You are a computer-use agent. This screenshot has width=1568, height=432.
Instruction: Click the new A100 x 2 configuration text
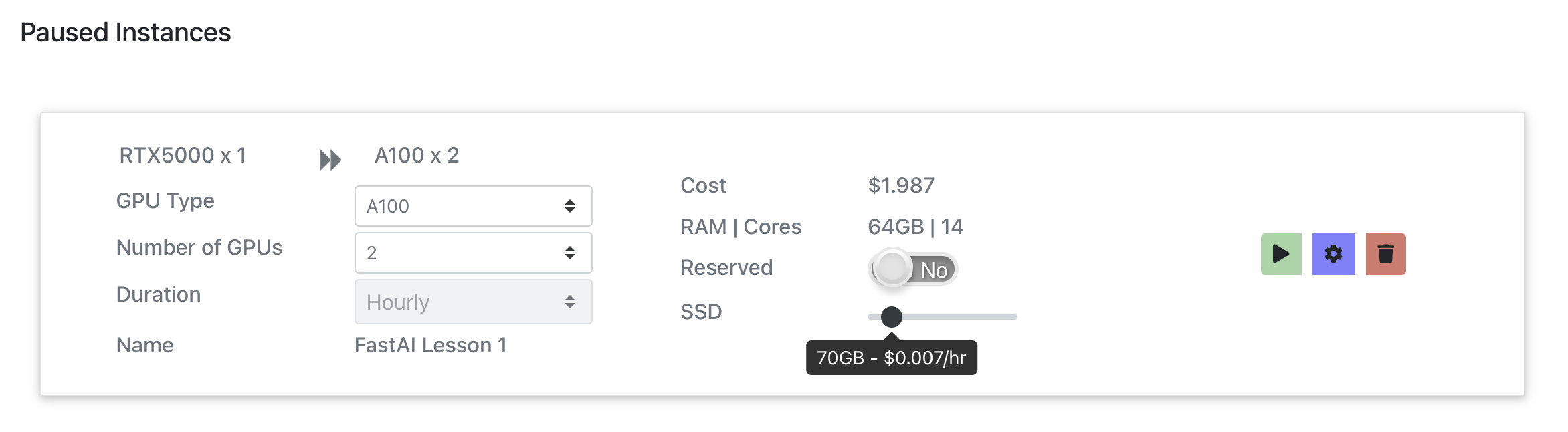pos(417,155)
